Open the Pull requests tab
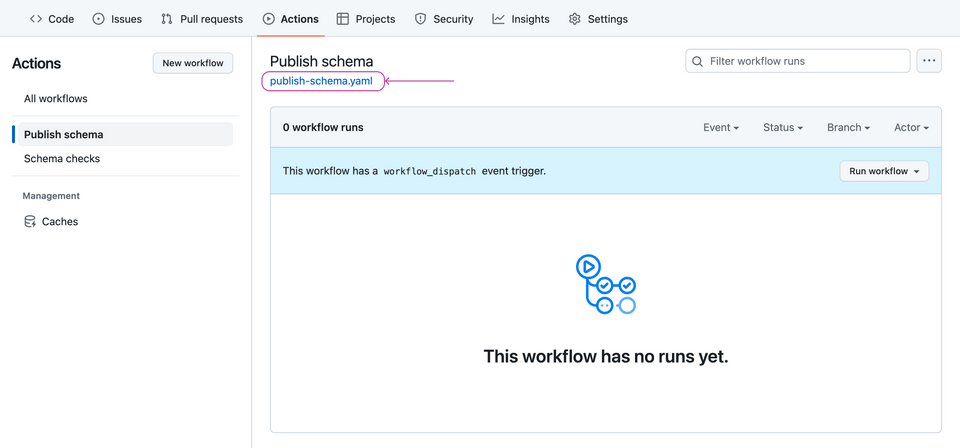The width and height of the screenshot is (960, 448). pyautogui.click(x=202, y=19)
